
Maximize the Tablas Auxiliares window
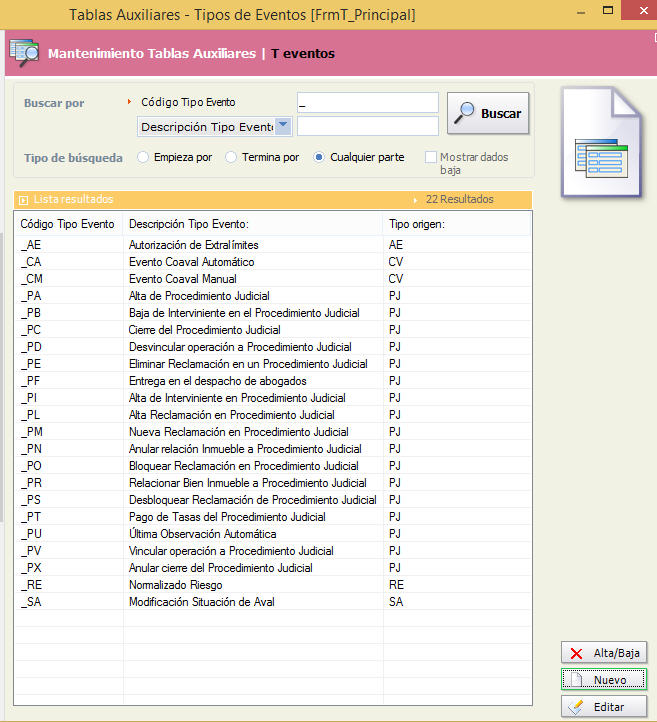[x=608, y=10]
